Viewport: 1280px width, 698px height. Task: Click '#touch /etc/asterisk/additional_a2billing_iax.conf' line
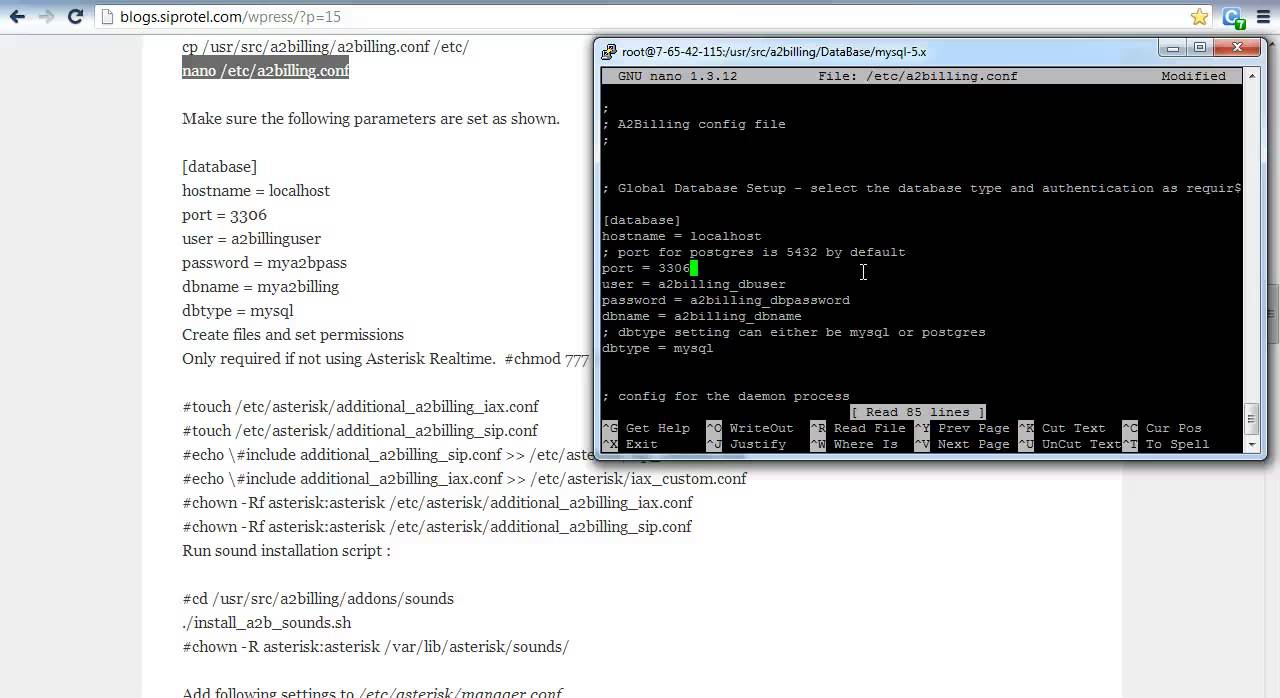[x=360, y=406]
